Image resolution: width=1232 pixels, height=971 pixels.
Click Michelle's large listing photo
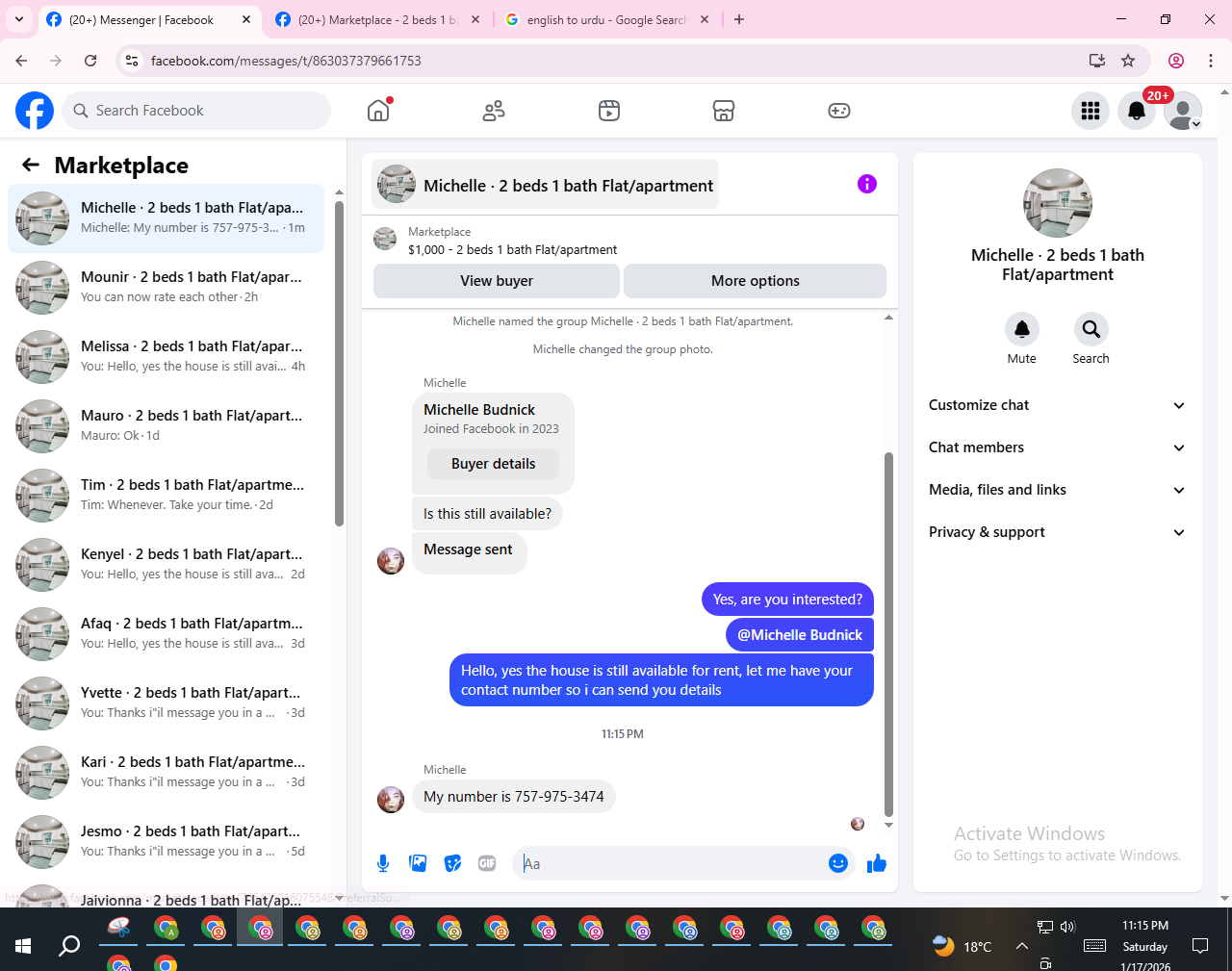pyautogui.click(x=1058, y=203)
